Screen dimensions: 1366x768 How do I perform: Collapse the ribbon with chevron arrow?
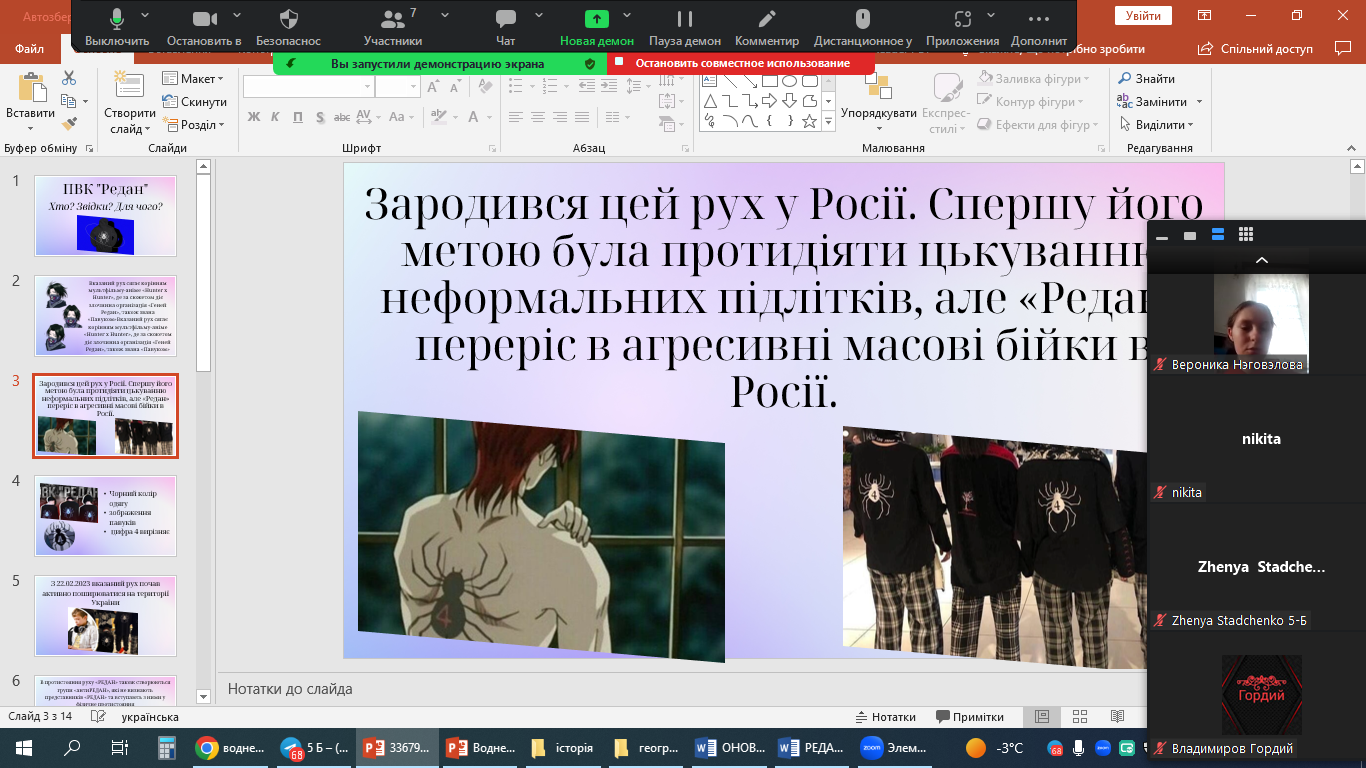1350,148
